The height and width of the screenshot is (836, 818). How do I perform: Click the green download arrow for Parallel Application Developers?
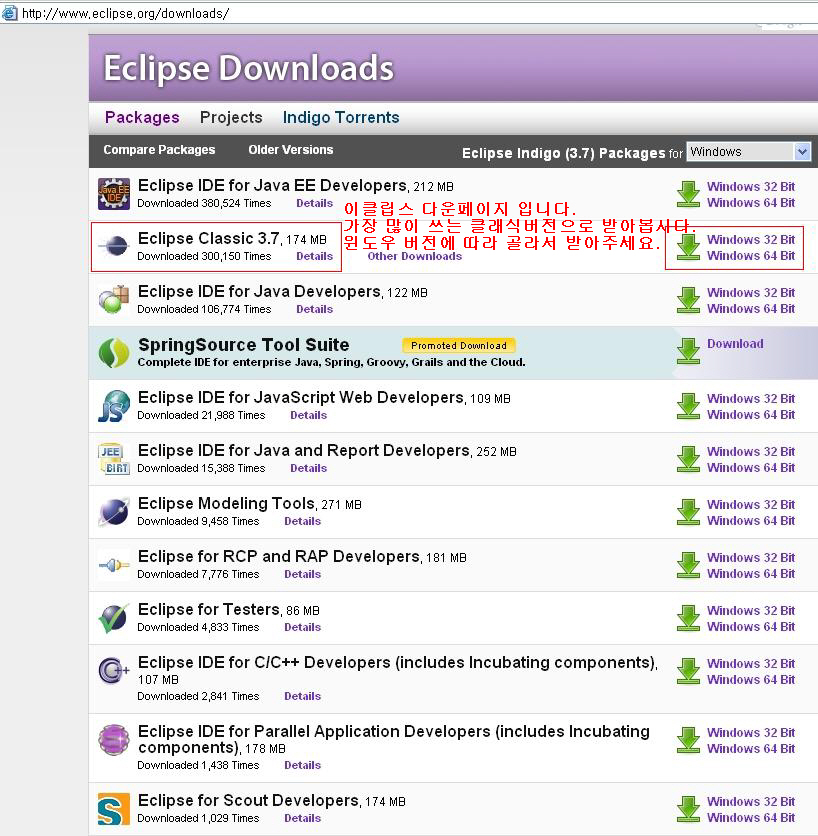[688, 739]
